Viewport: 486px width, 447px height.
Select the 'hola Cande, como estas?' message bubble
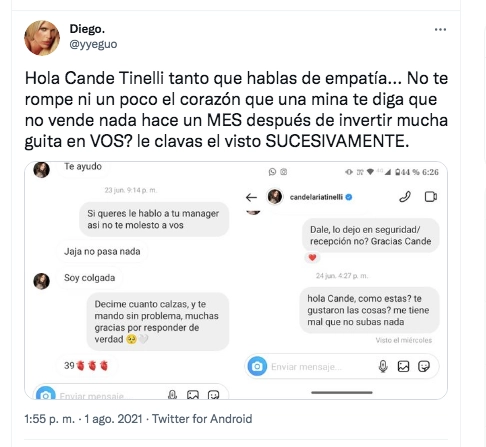pos(369,310)
